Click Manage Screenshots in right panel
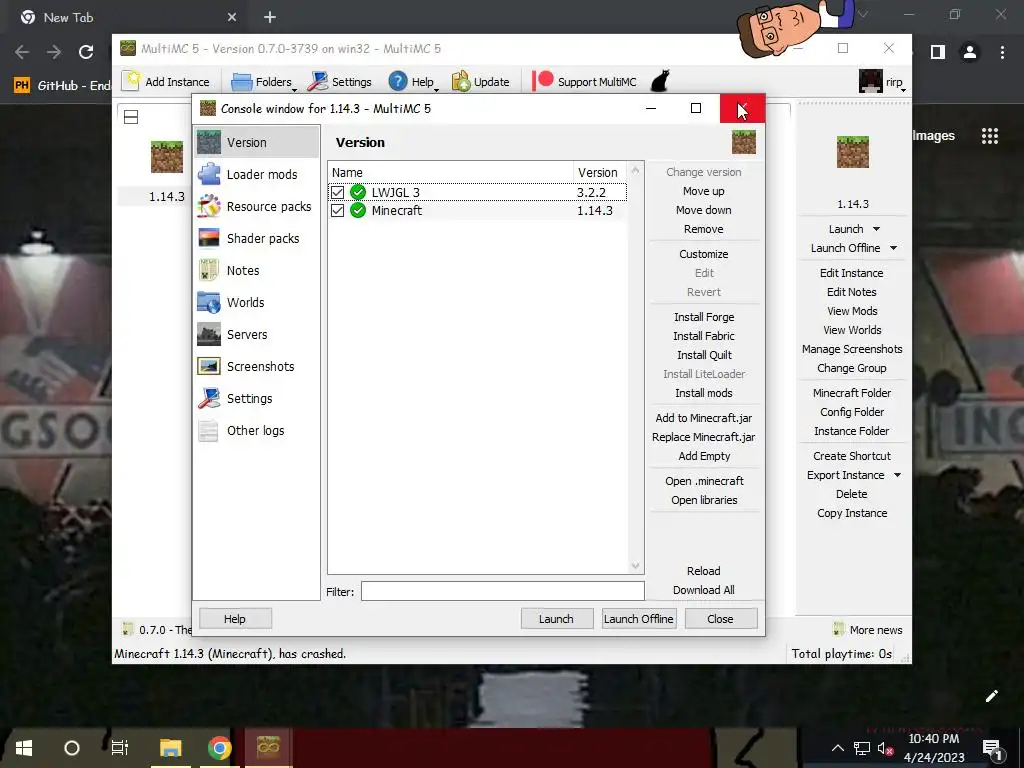Screen dimensions: 1024x768 pyautogui.click(x=852, y=349)
